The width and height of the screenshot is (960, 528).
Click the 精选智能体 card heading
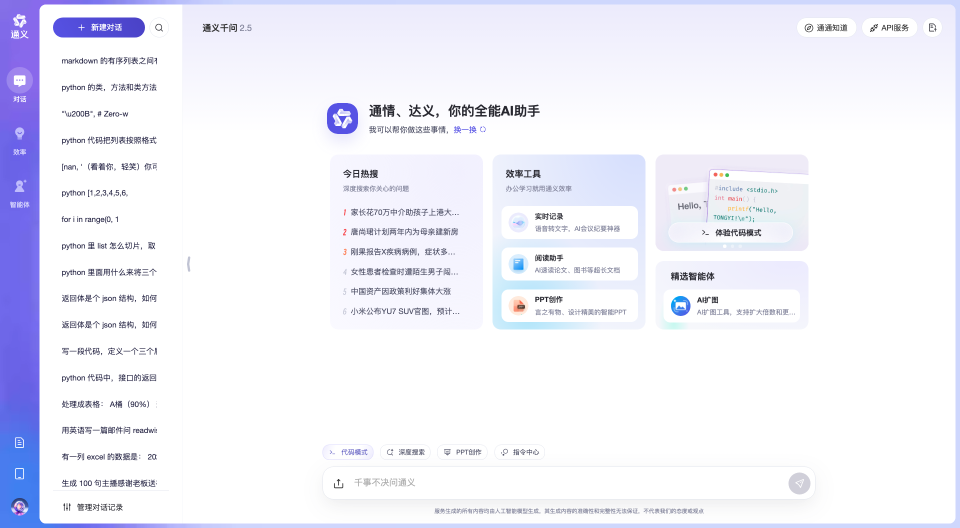click(692, 276)
